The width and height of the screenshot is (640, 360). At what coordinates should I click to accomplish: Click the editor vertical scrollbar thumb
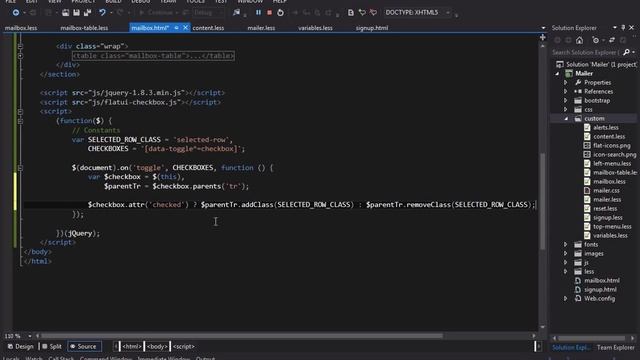pos(542,201)
